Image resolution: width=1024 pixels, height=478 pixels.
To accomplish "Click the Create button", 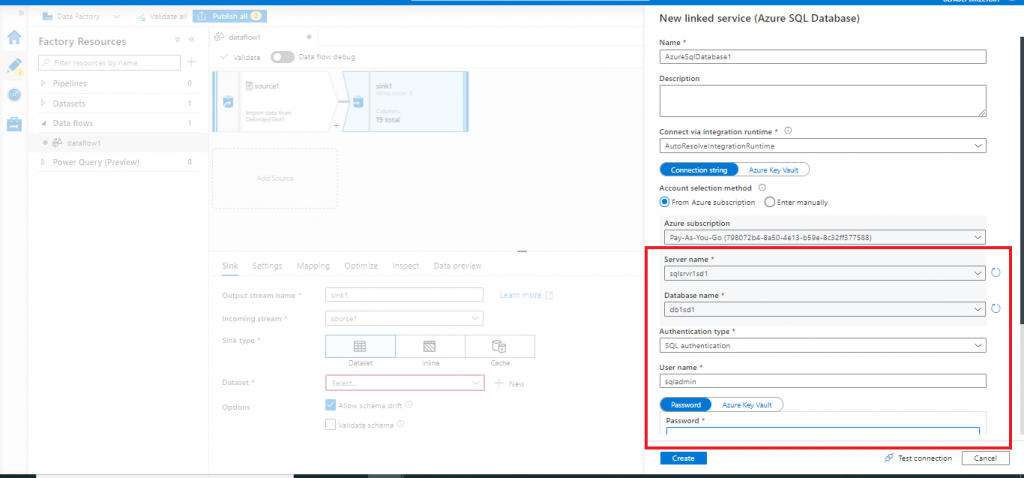I will tap(683, 458).
